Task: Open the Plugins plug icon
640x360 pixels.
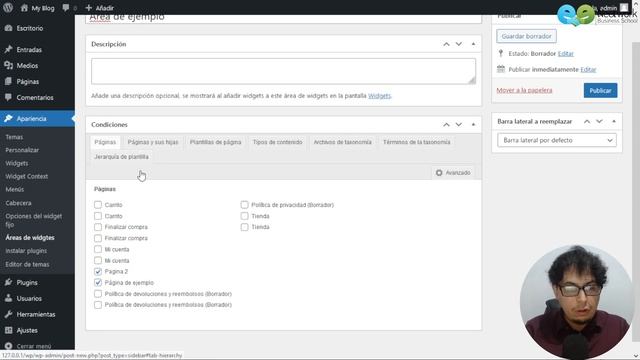Action: 8,282
